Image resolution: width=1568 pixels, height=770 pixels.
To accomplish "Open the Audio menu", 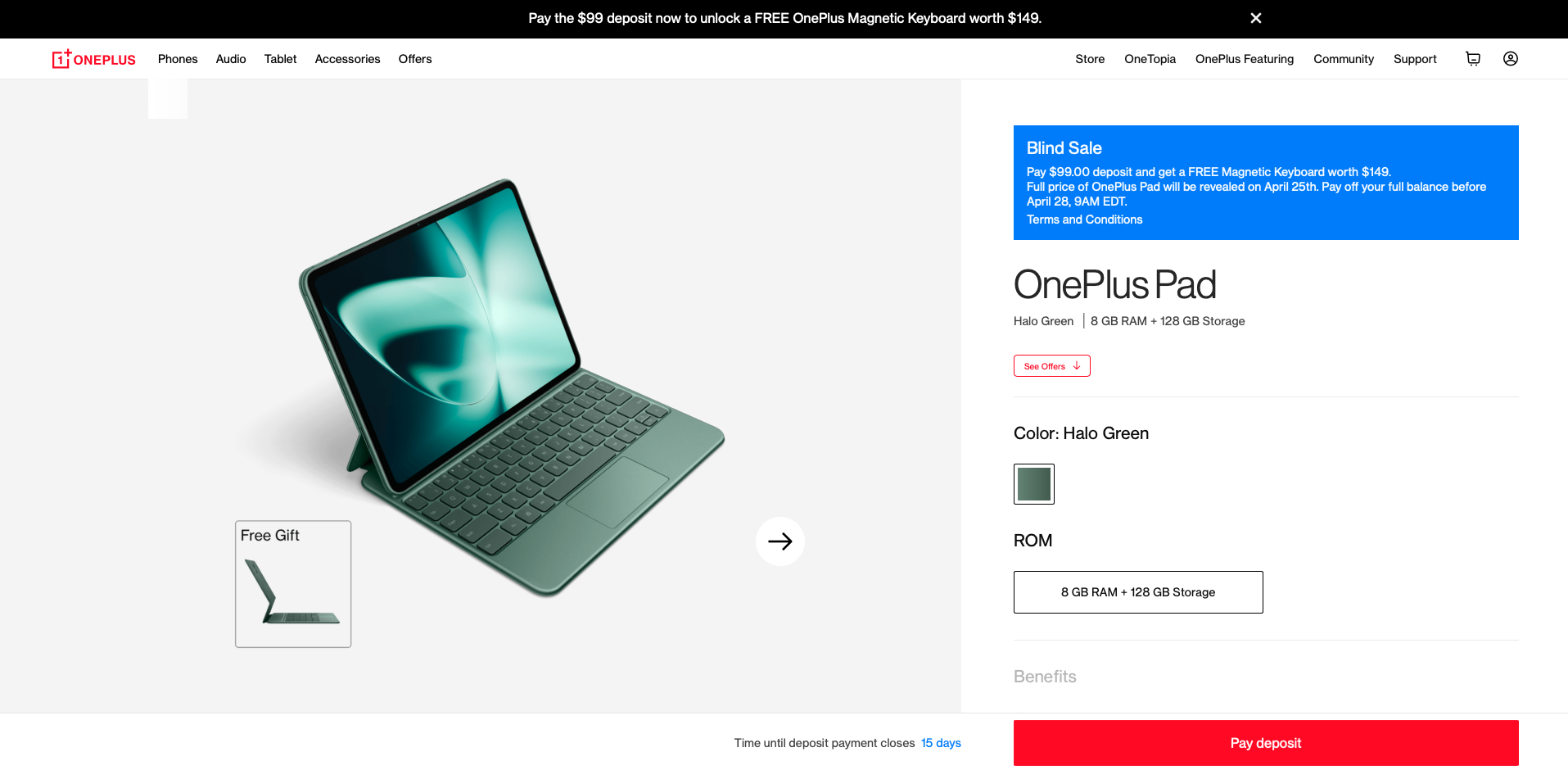I will point(231,59).
